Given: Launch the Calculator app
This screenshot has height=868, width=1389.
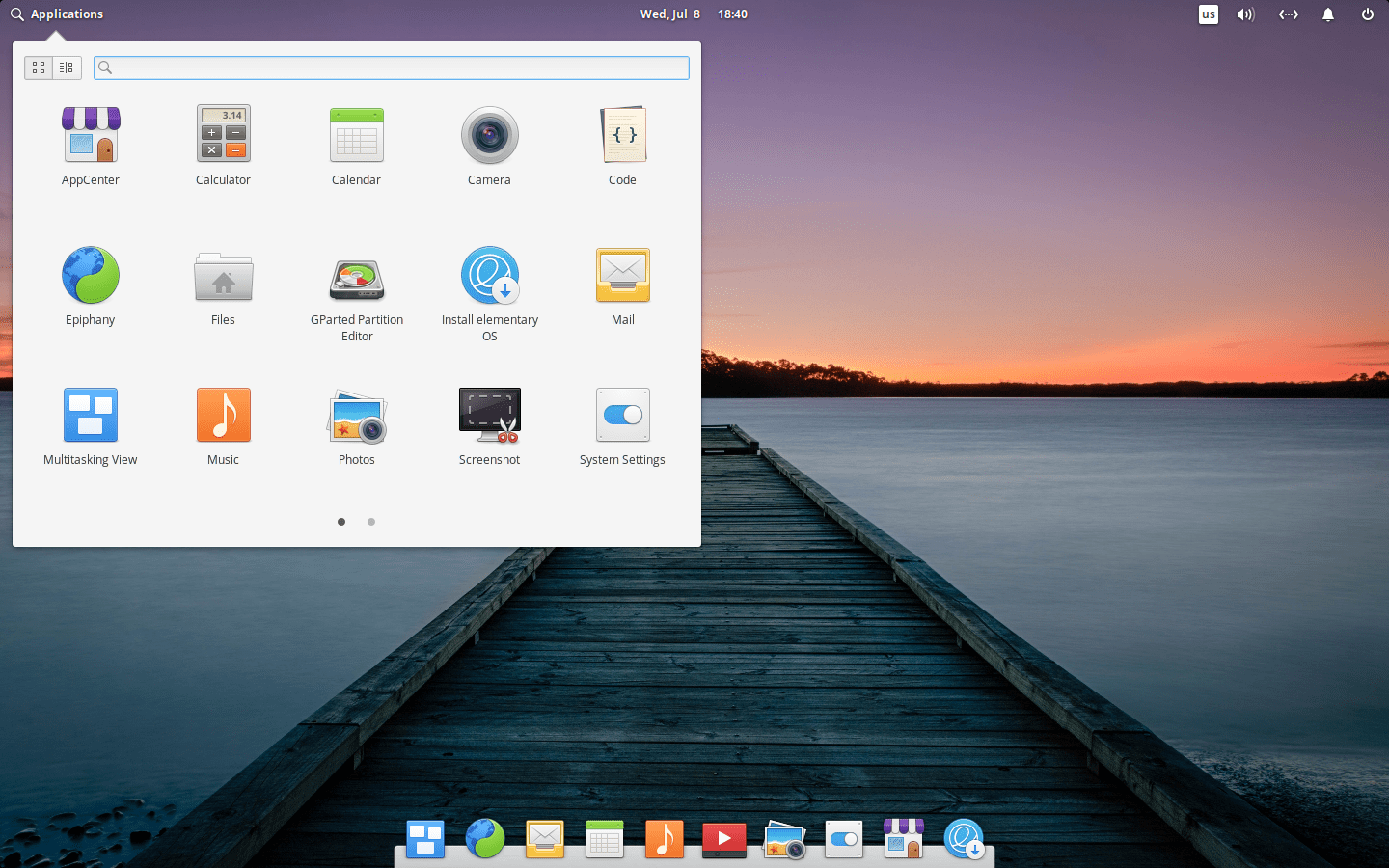Looking at the screenshot, I should coord(223,147).
